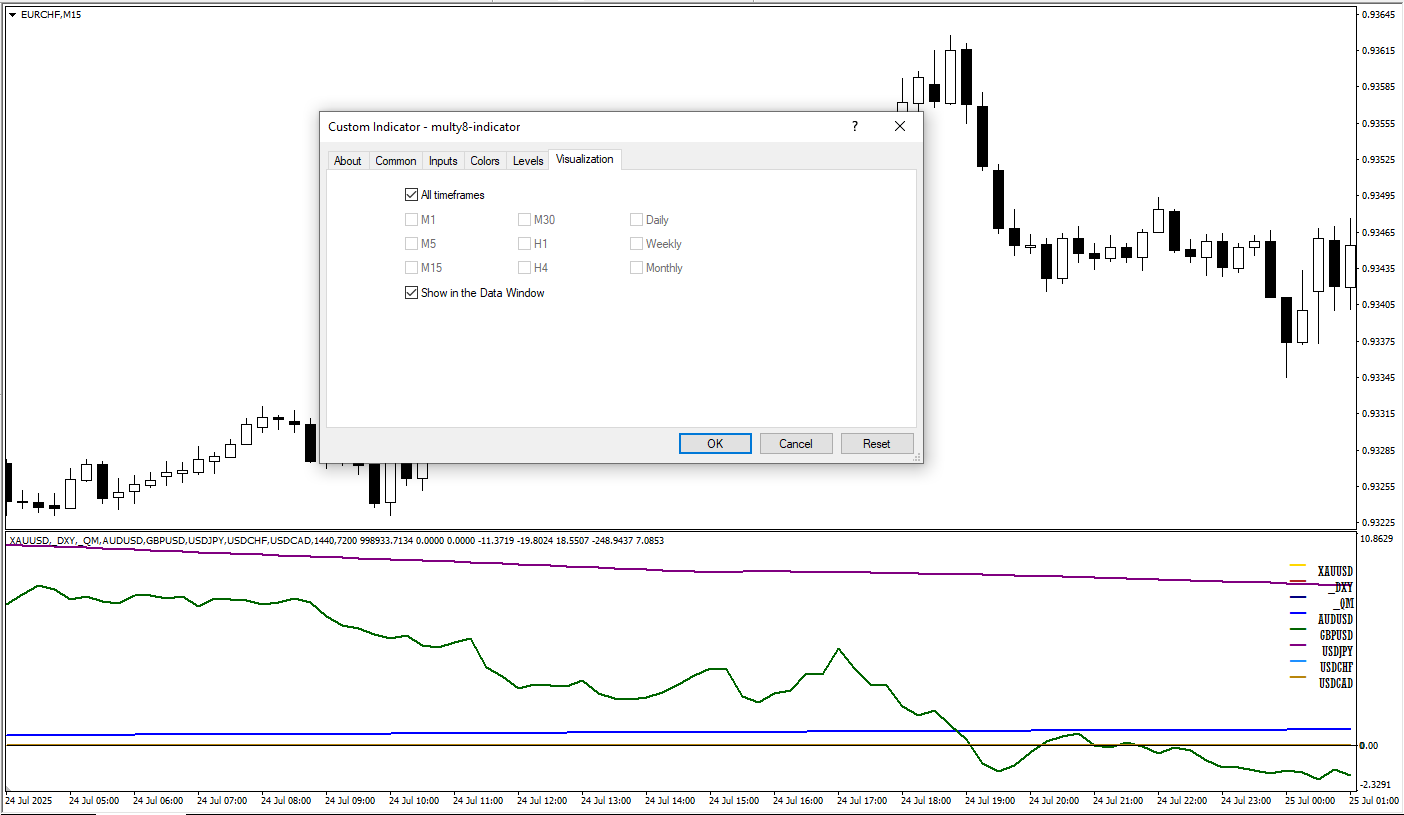Click the help question mark button
The image size is (1404, 815).
coord(854,127)
